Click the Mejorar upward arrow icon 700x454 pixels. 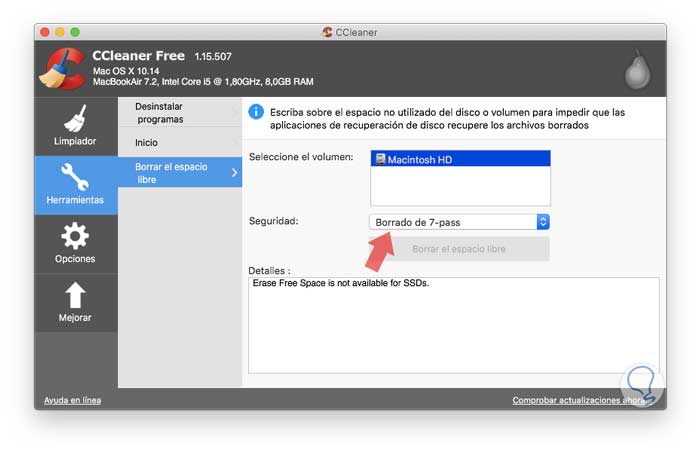coord(75,295)
